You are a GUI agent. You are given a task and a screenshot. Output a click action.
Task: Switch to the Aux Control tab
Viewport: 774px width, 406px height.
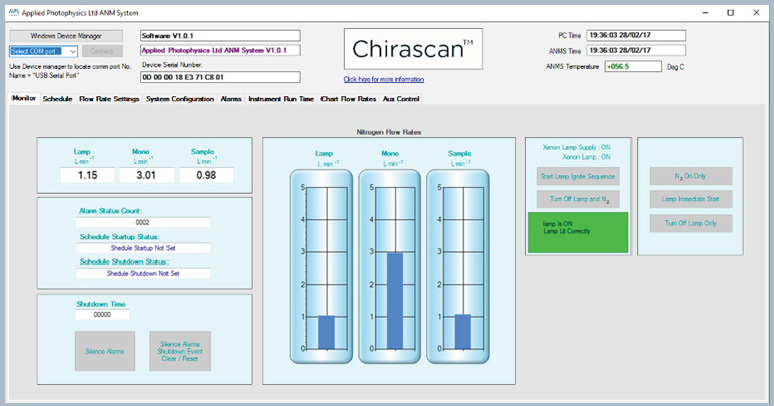[x=401, y=99]
